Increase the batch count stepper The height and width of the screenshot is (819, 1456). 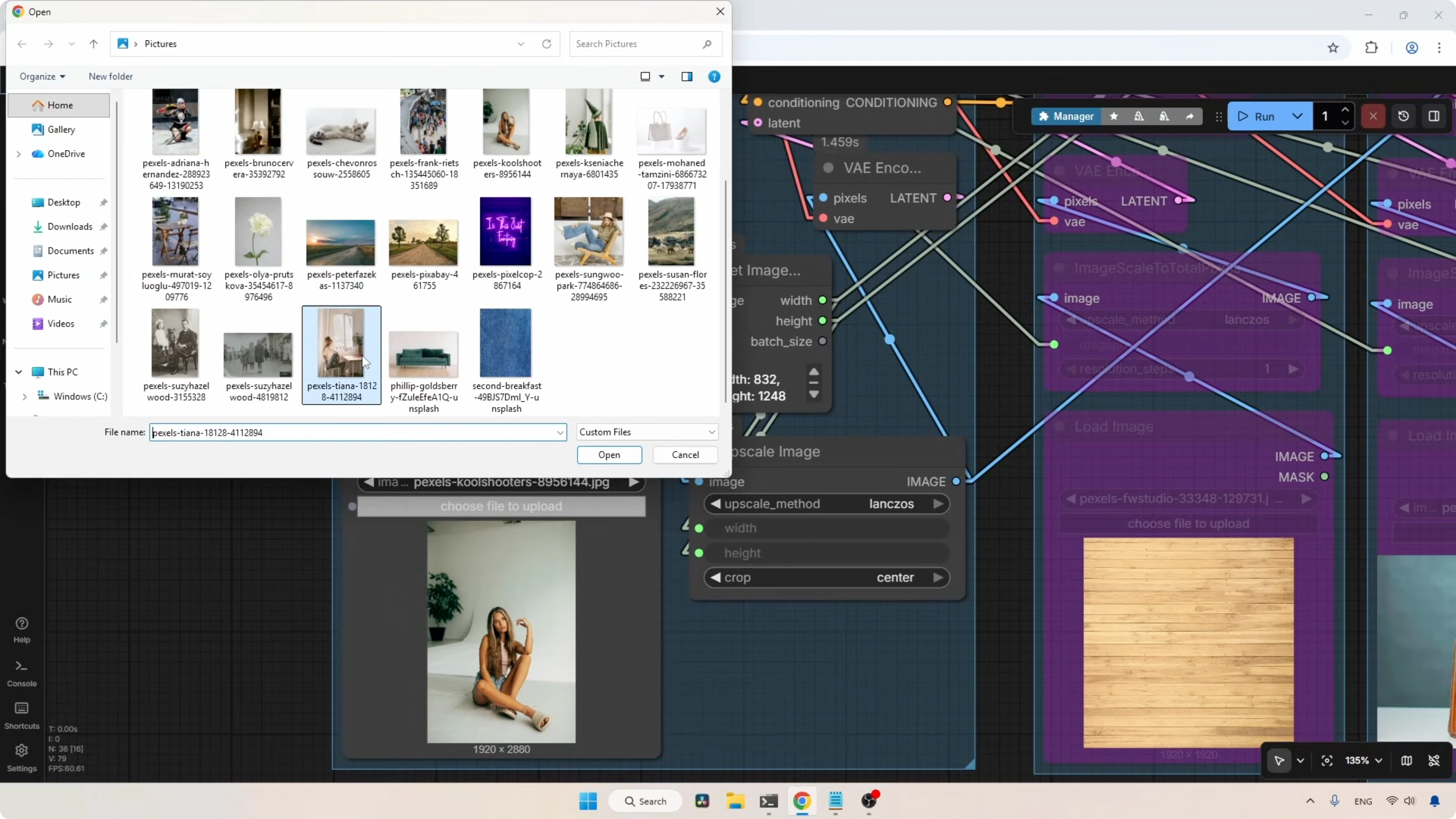tap(1345, 110)
